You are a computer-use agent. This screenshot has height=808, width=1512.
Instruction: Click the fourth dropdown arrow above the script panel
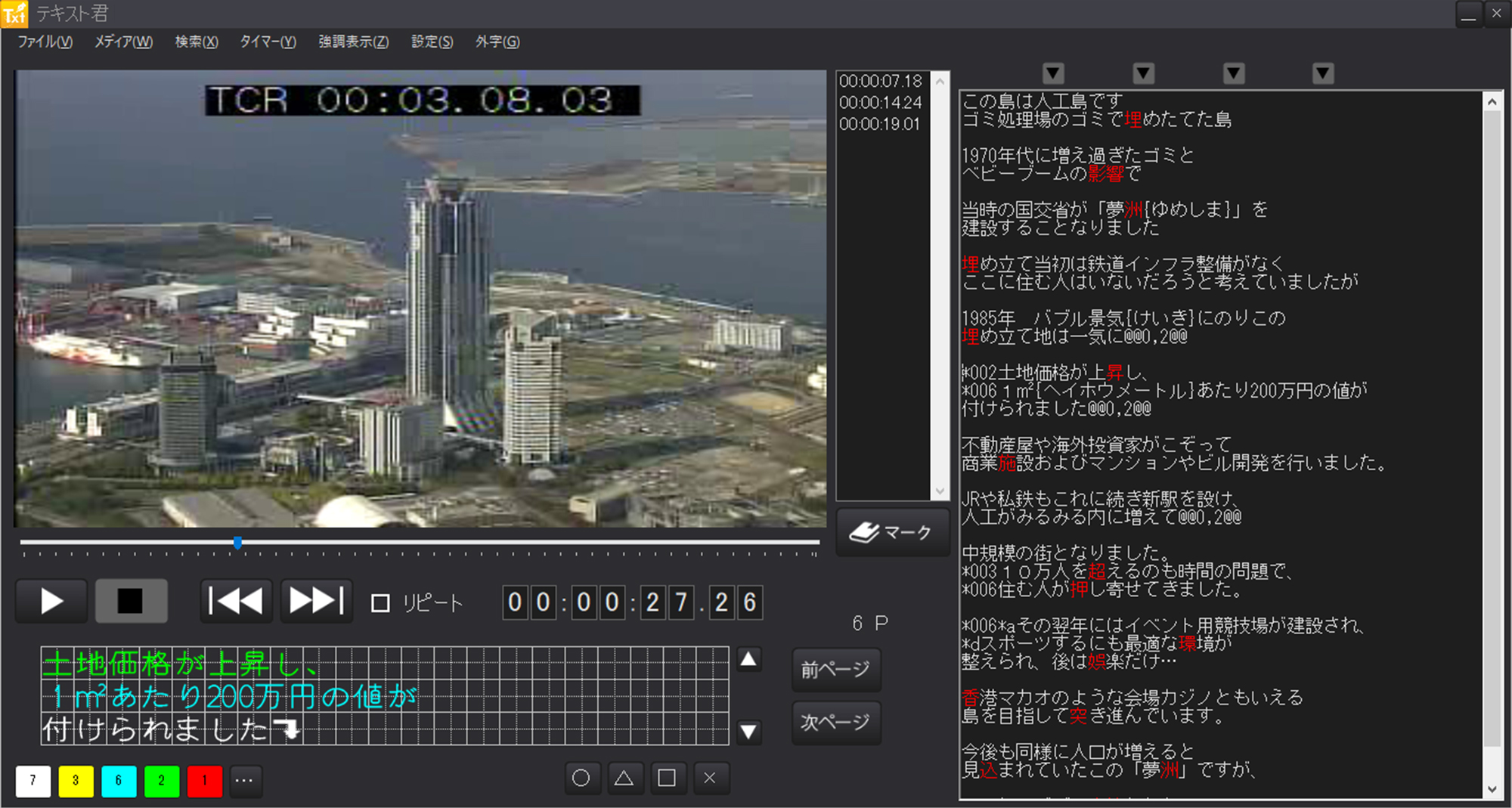[x=1323, y=73]
